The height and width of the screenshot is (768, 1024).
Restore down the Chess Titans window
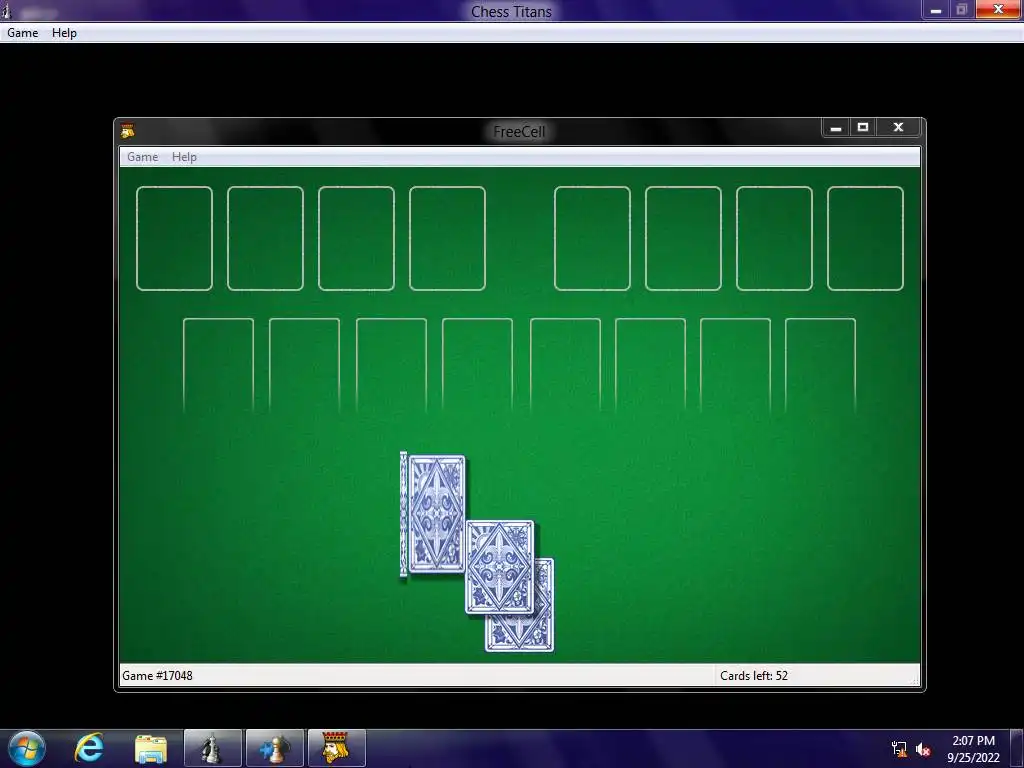pos(961,10)
